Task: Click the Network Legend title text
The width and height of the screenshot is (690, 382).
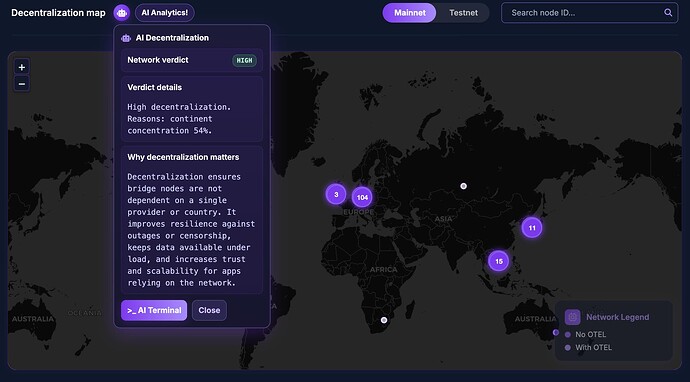Action: [x=617, y=317]
